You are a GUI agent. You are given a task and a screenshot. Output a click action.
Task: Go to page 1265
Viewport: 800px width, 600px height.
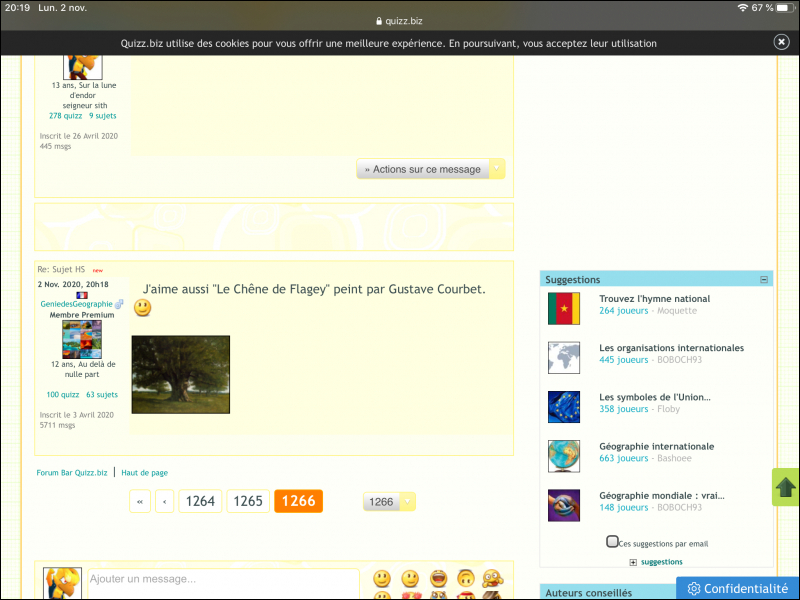[x=248, y=501]
